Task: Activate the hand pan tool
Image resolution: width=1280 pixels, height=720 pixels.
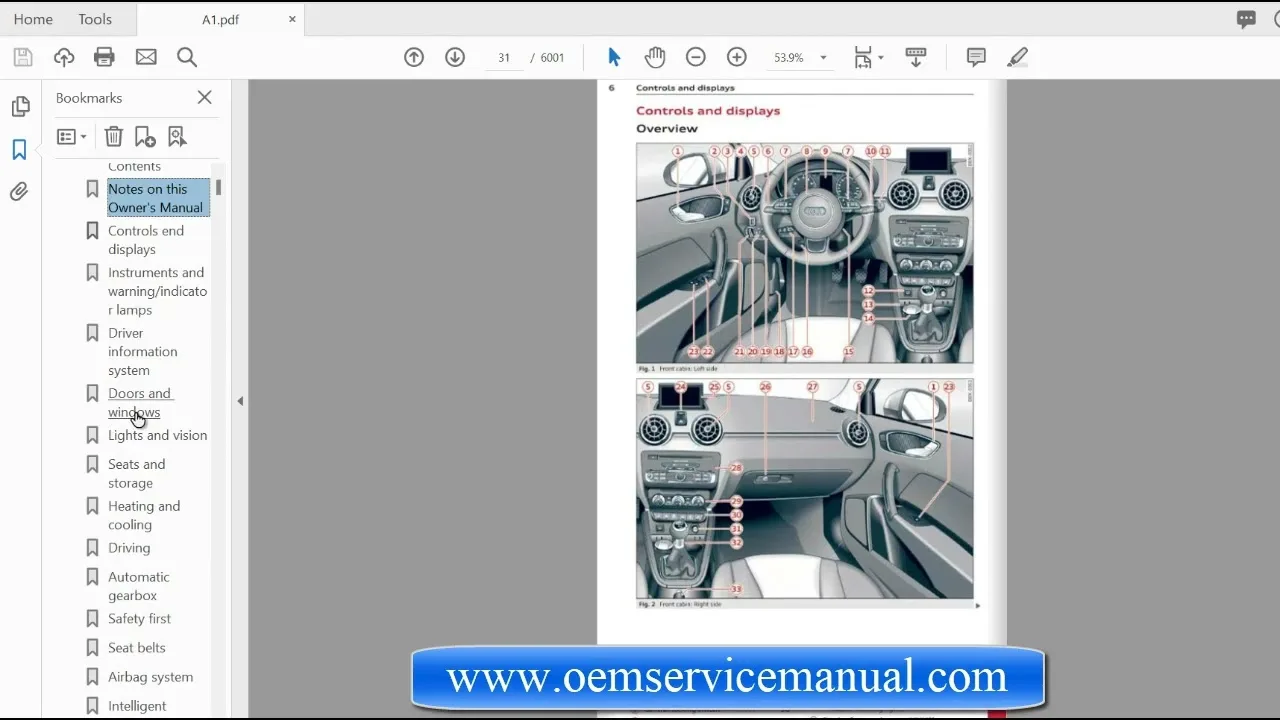Action: [655, 57]
